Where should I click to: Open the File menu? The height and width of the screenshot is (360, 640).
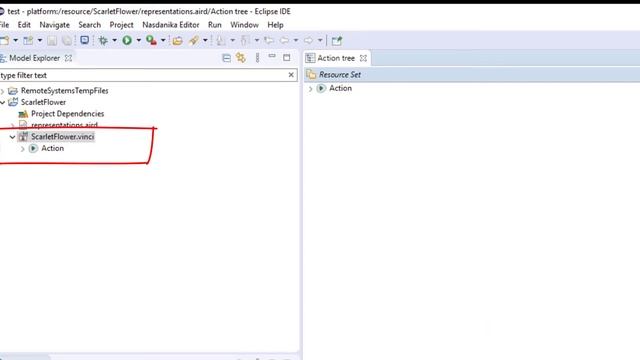click(x=4, y=25)
